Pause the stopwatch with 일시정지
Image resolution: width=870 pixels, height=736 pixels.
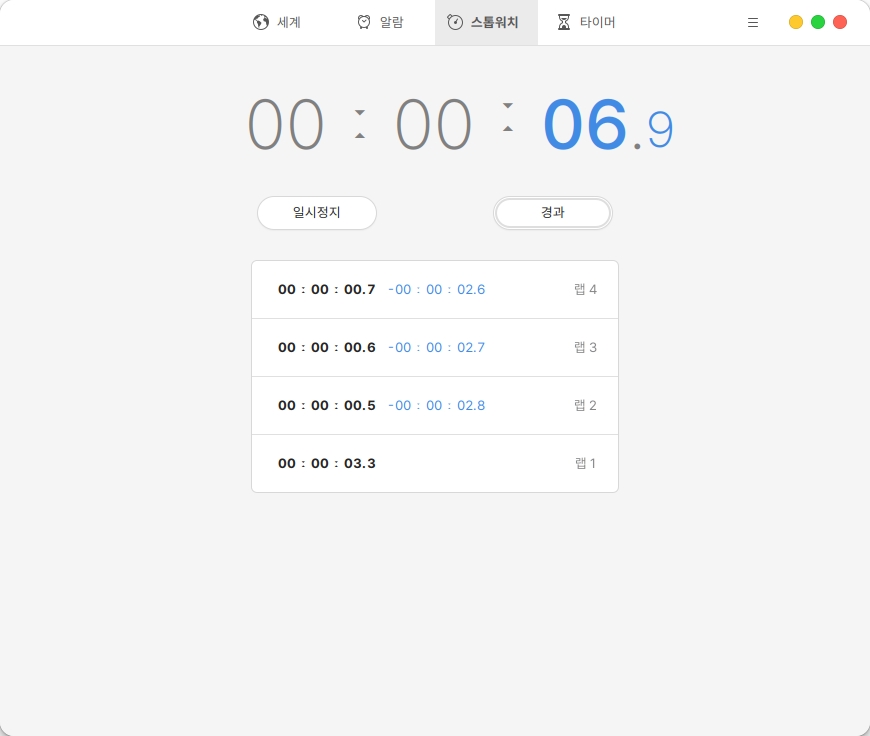tap(317, 213)
